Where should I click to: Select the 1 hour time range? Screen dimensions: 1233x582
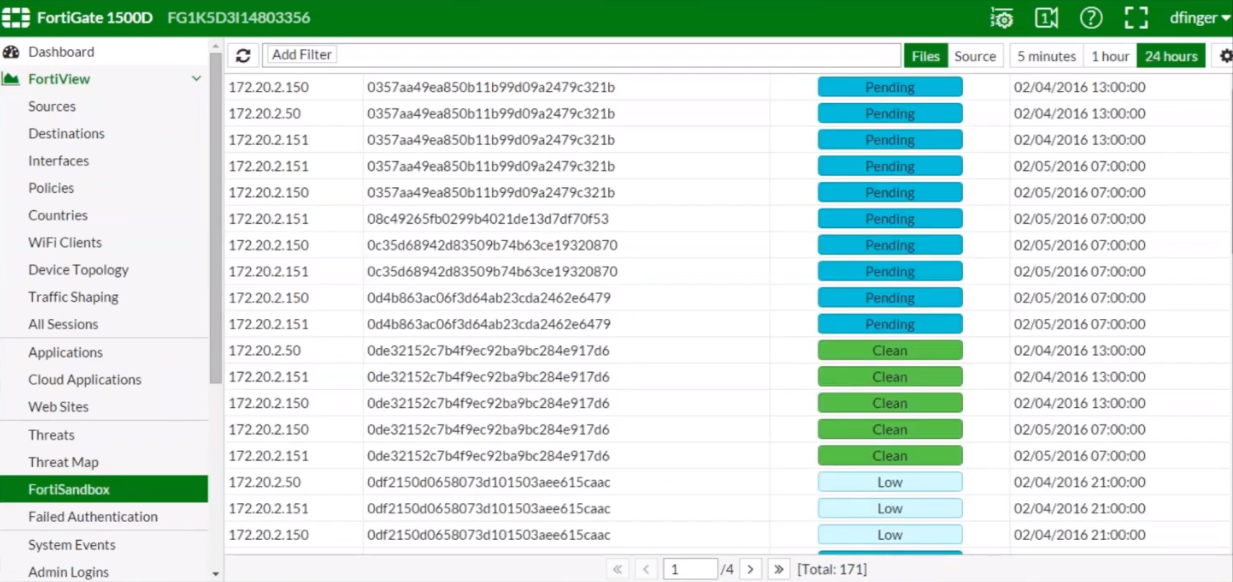coord(1110,56)
